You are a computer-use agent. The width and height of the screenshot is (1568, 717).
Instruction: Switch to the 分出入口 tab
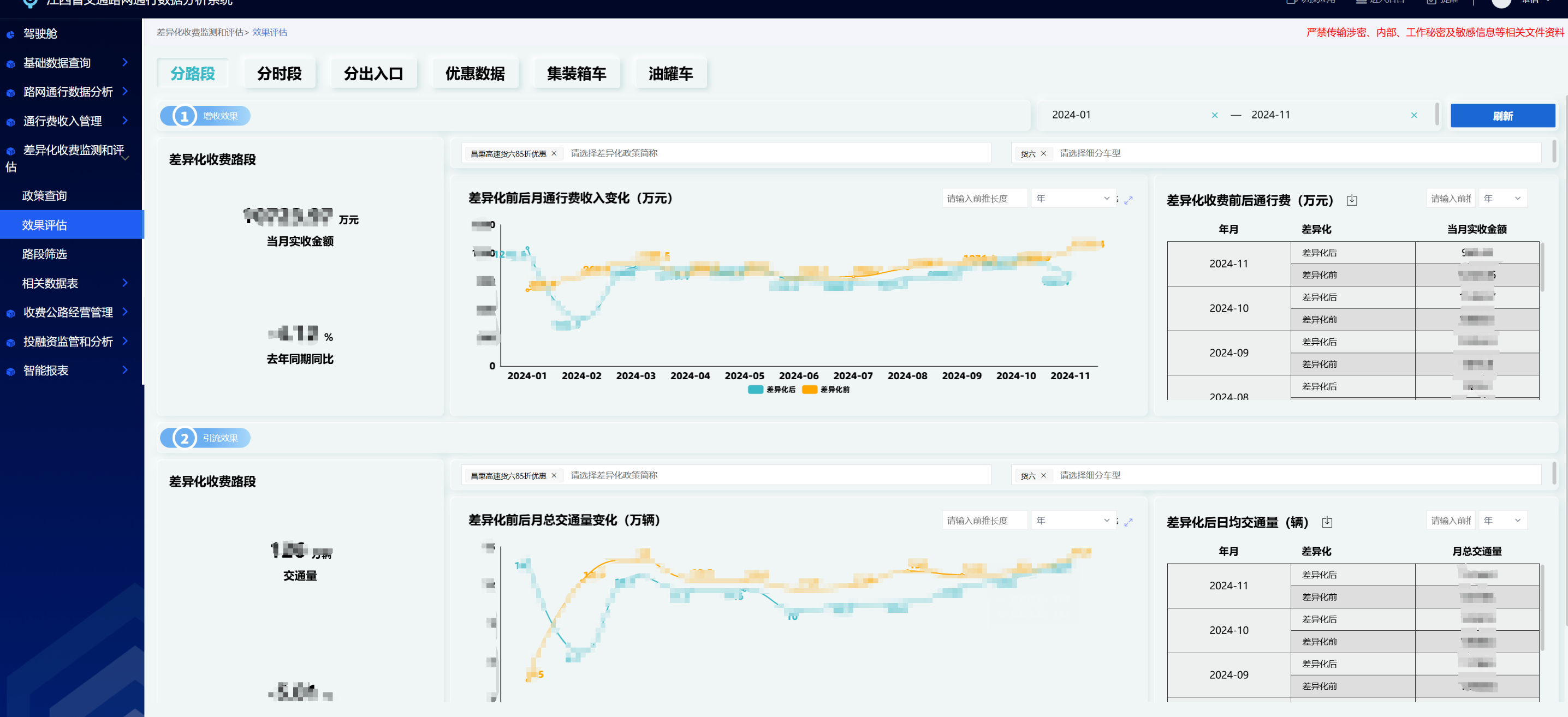(x=373, y=74)
